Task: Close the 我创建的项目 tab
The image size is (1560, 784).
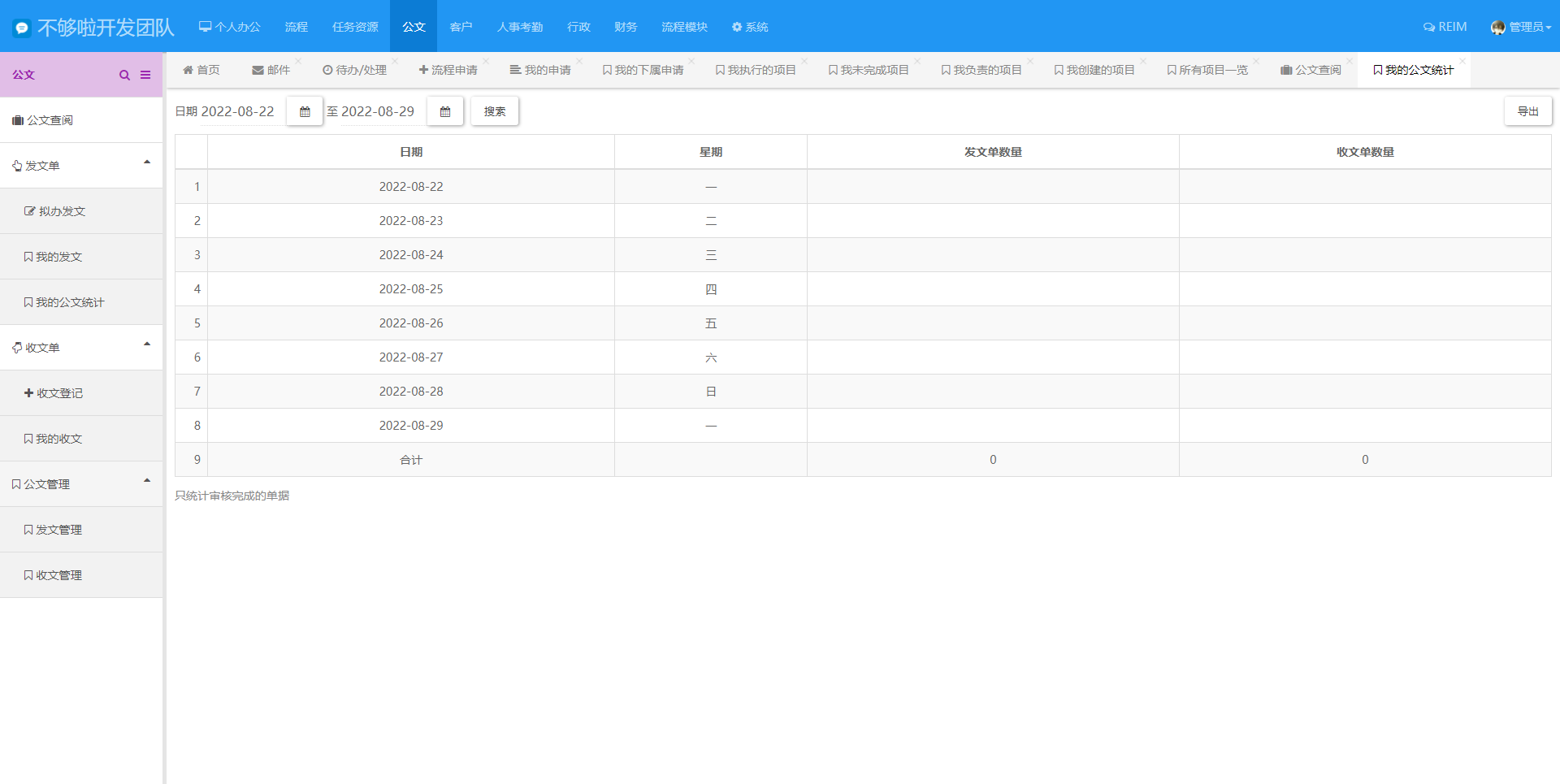Action: click(1143, 61)
